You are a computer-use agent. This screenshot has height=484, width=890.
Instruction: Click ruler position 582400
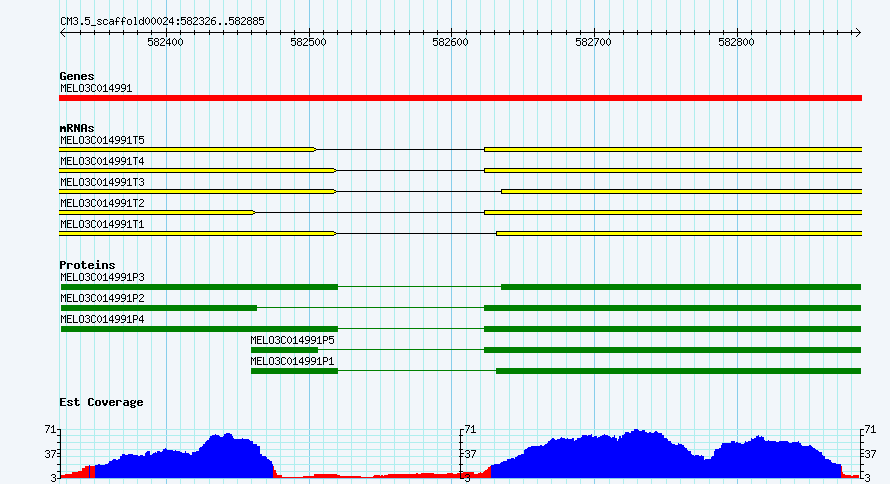[165, 42]
